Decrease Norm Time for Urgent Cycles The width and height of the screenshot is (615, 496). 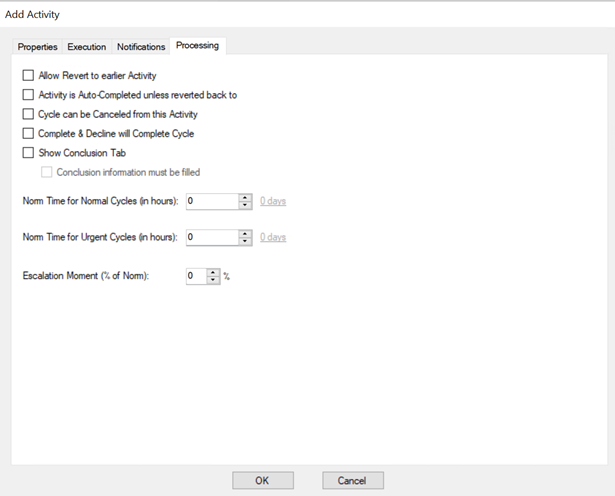coord(245,241)
